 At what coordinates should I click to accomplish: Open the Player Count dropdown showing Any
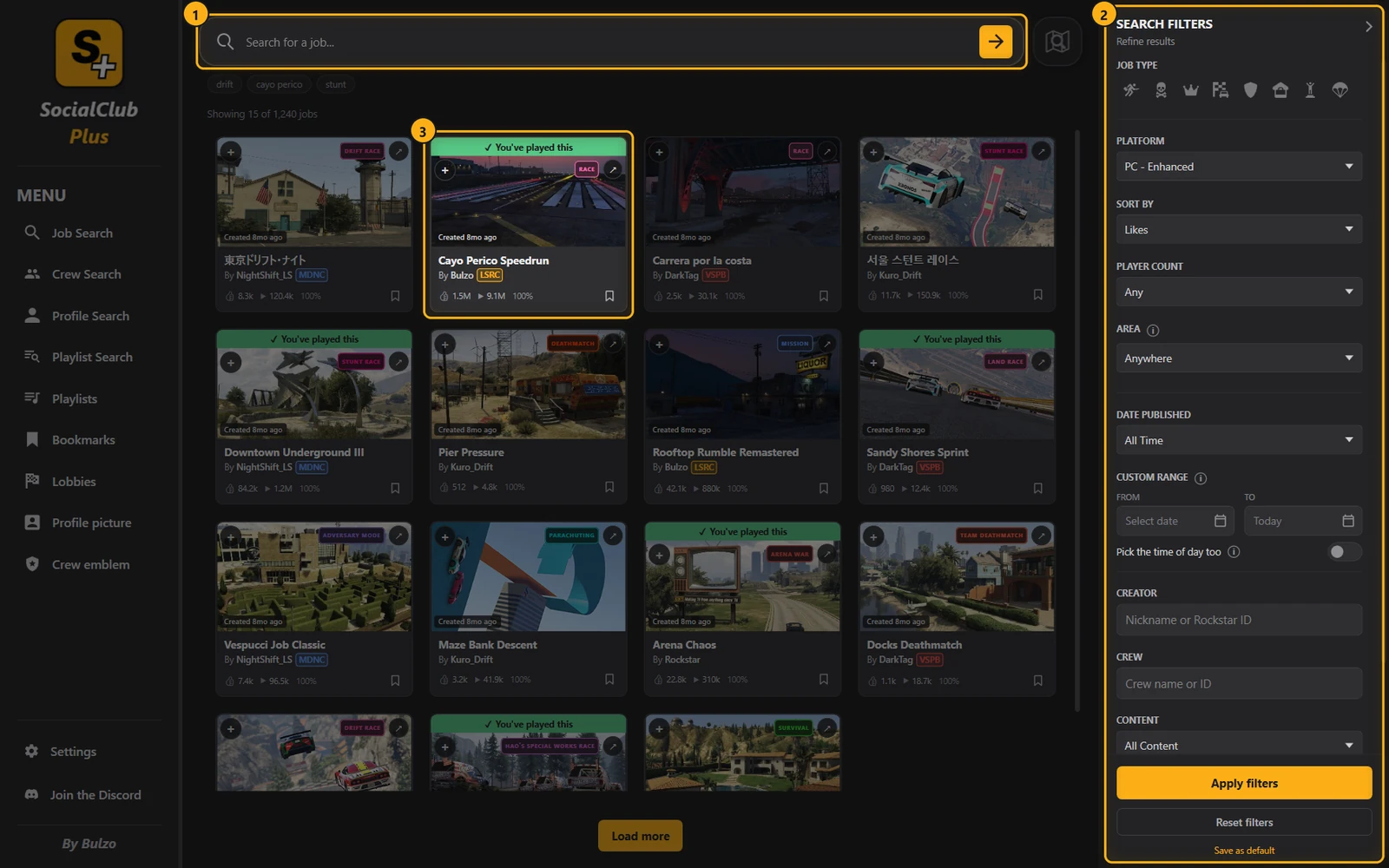pos(1239,293)
